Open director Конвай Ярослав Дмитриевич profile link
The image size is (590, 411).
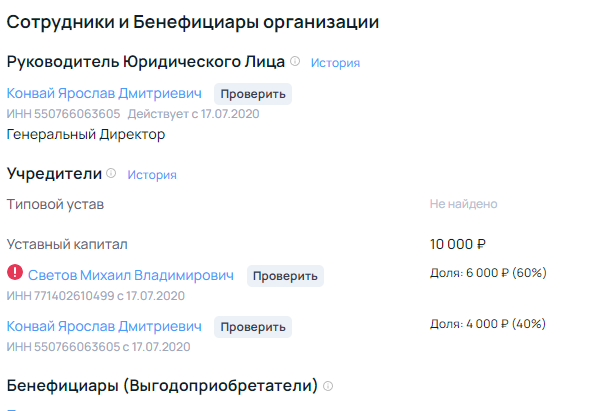[104, 93]
